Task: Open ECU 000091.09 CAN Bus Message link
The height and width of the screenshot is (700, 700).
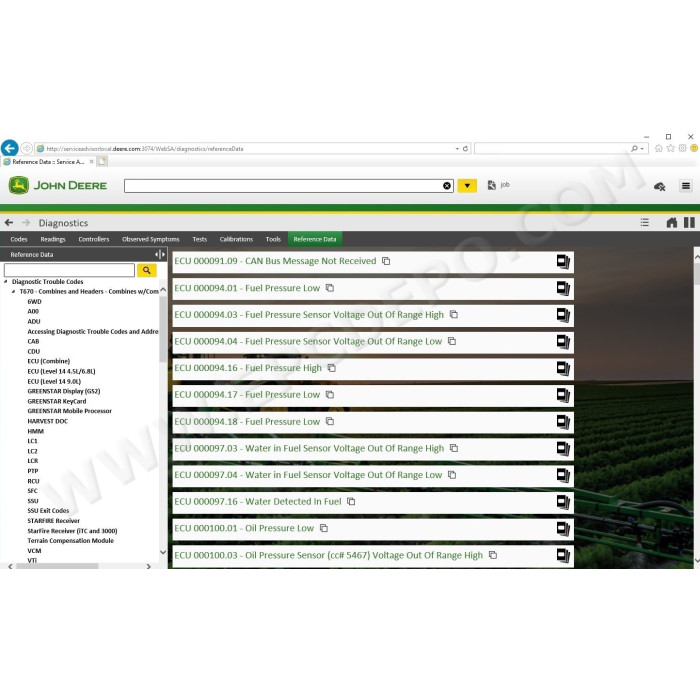Action: coord(275,261)
